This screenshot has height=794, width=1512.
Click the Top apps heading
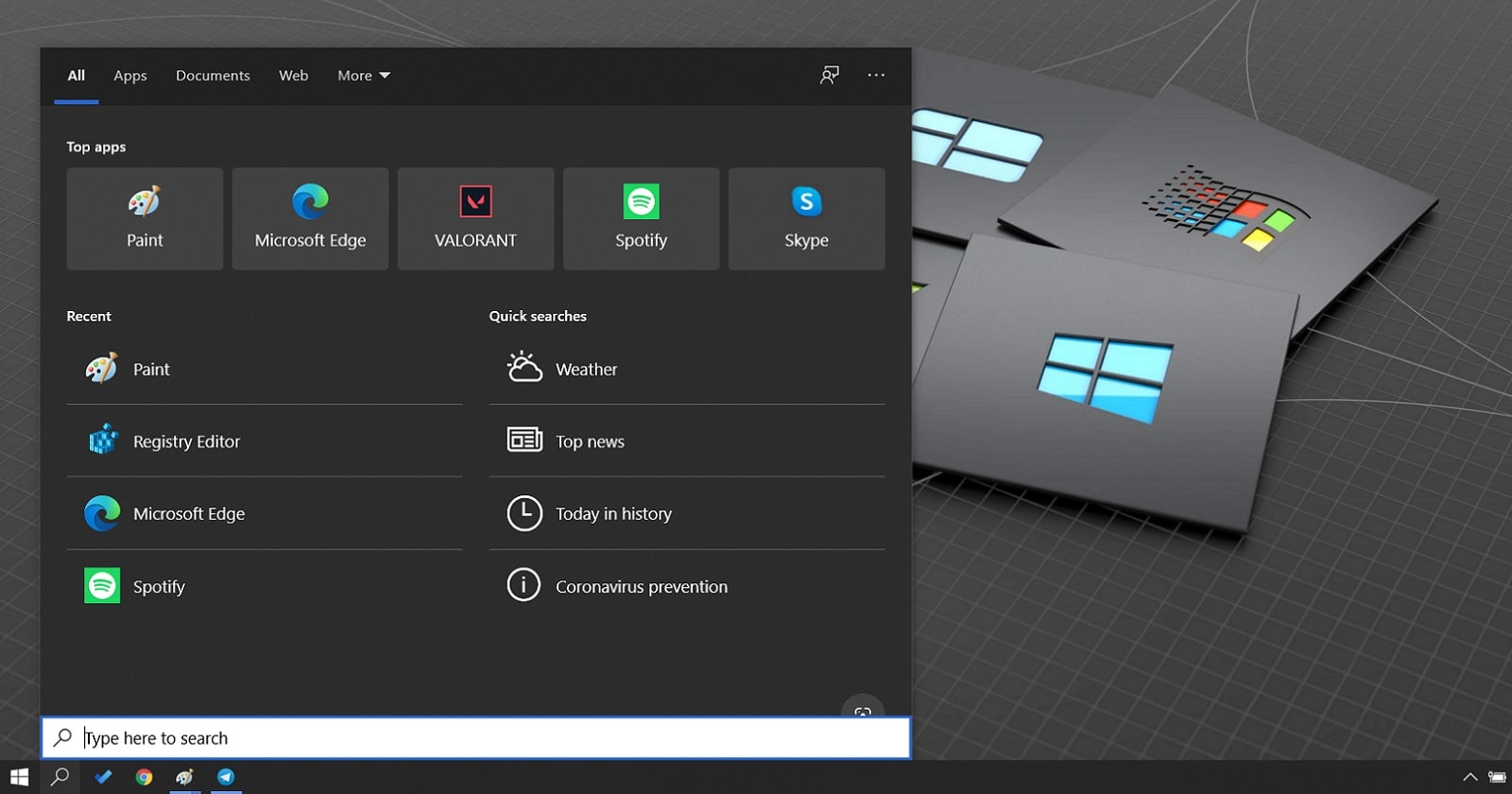[95, 147]
